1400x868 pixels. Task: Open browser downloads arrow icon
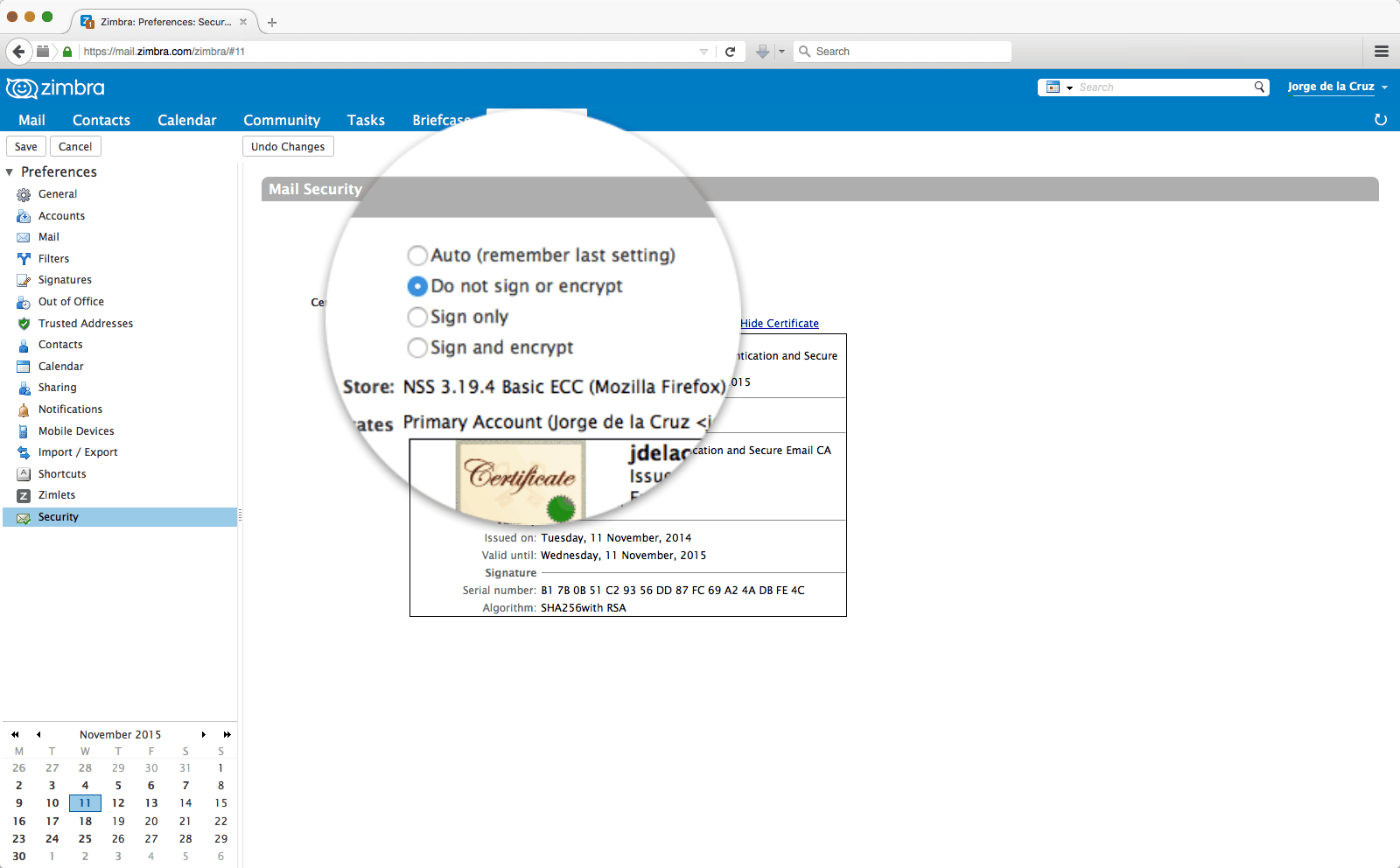[x=762, y=52]
